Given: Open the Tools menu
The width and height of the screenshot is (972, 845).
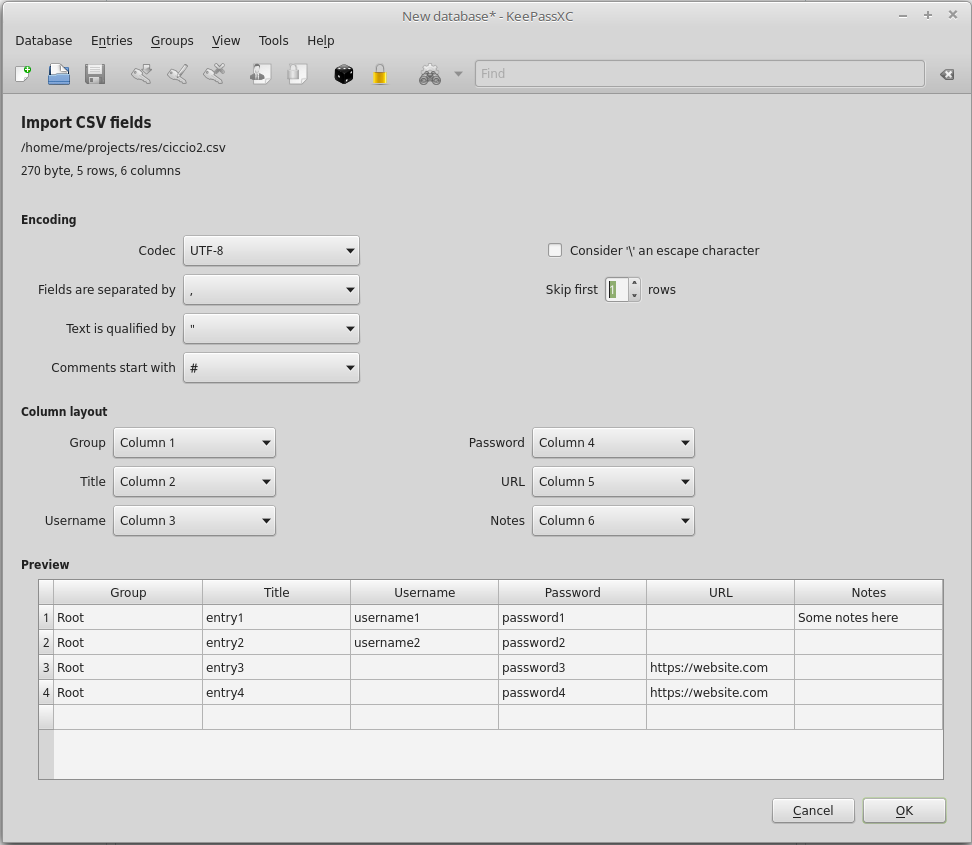Looking at the screenshot, I should point(273,41).
